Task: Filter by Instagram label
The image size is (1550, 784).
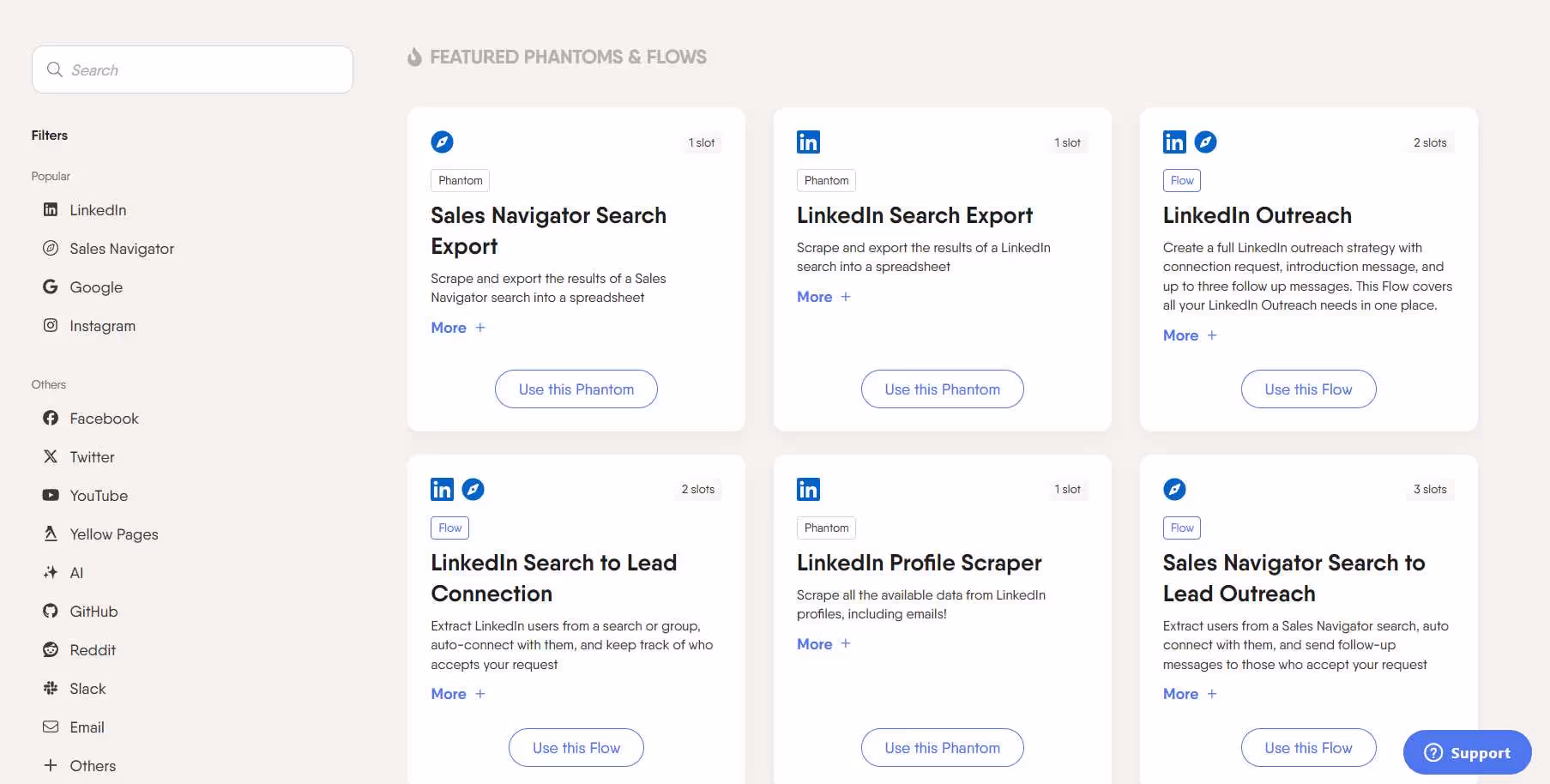Action: pos(102,326)
